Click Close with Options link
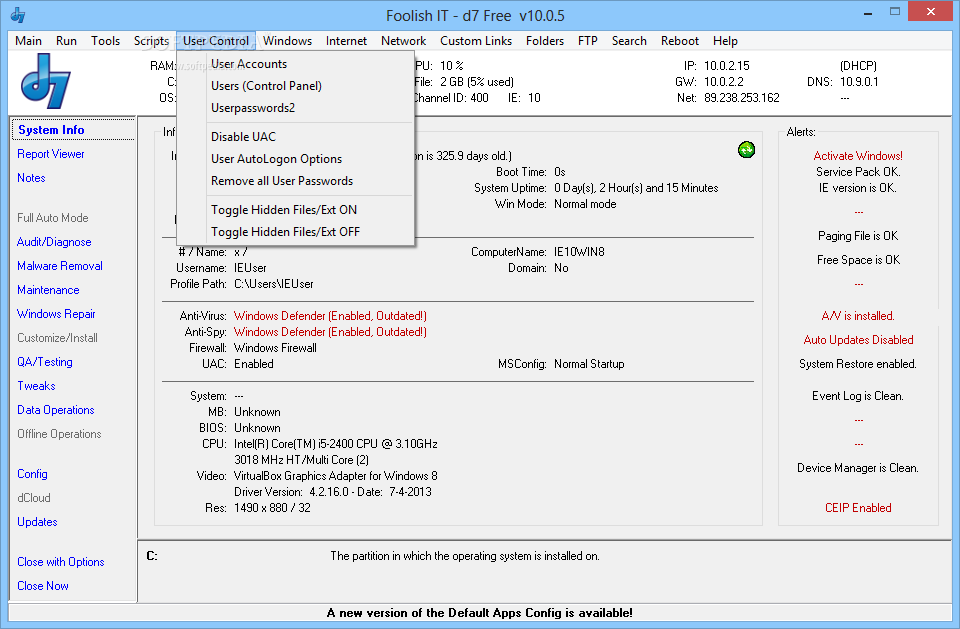Image resolution: width=960 pixels, height=629 pixels. point(61,562)
